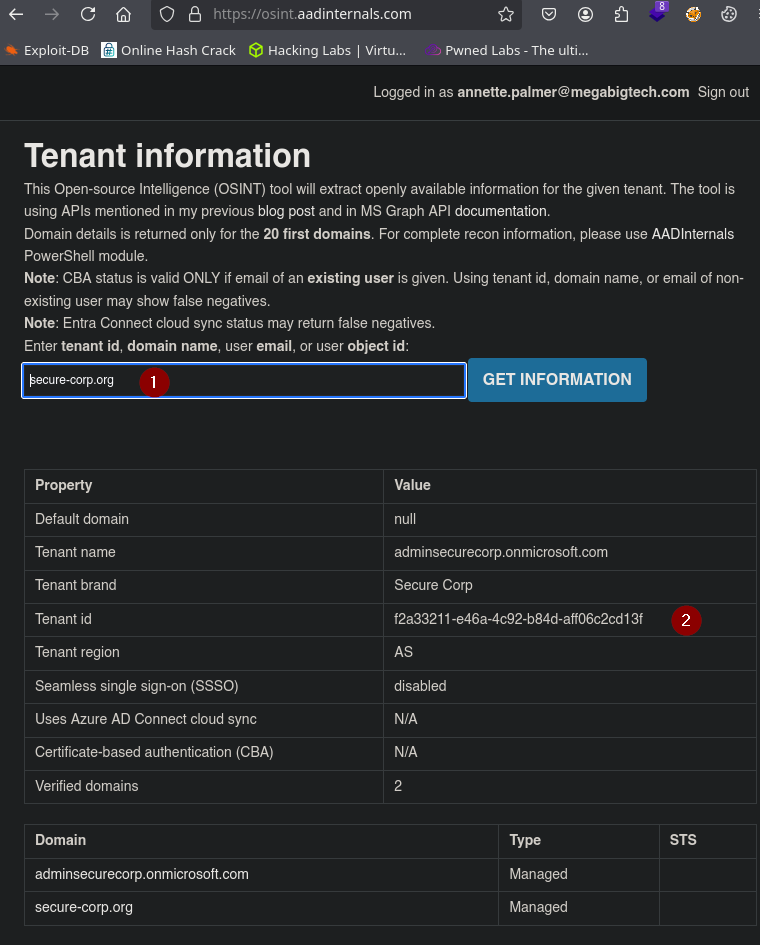Click the browser address bar URL
The width and height of the screenshot is (760, 945).
(x=312, y=15)
